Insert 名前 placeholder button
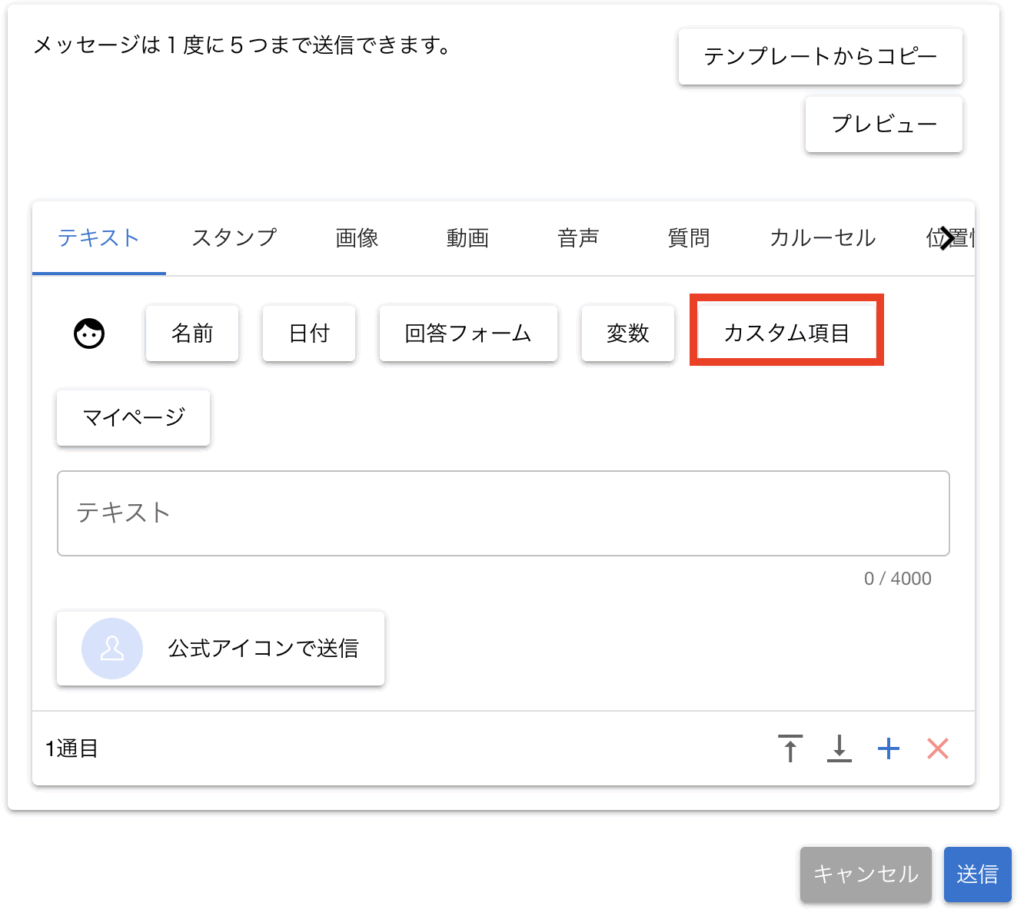The height and width of the screenshot is (916, 1024). pyautogui.click(x=192, y=333)
